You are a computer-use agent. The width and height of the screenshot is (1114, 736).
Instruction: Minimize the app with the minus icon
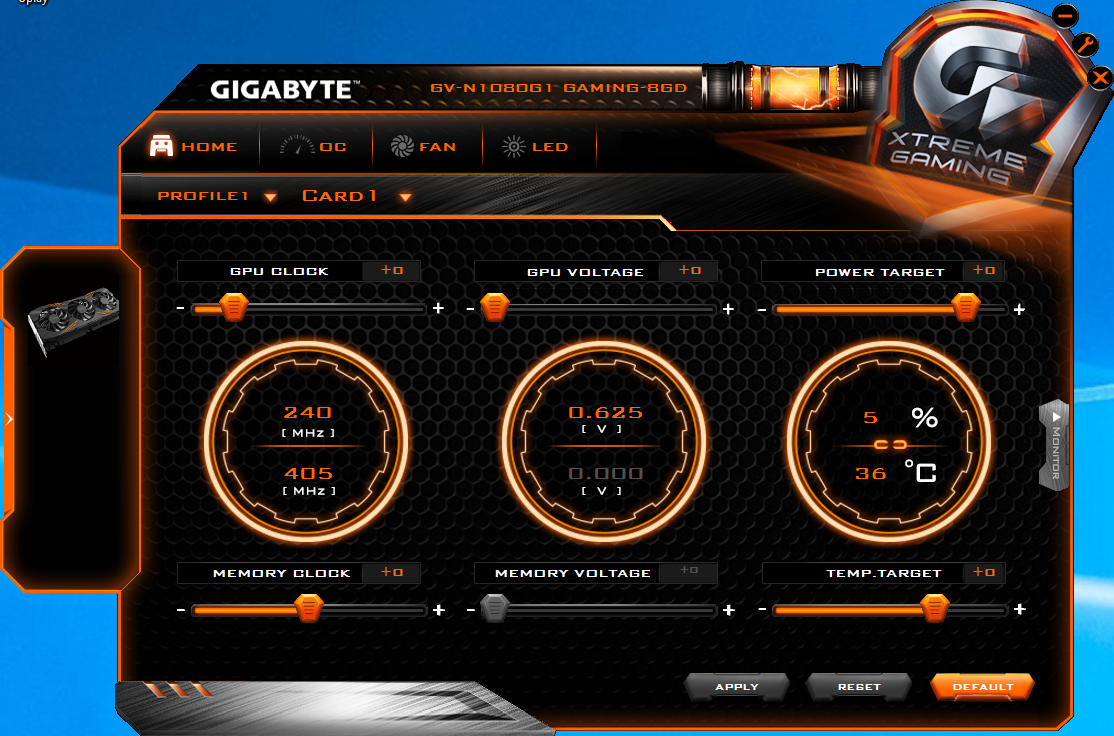click(1065, 16)
